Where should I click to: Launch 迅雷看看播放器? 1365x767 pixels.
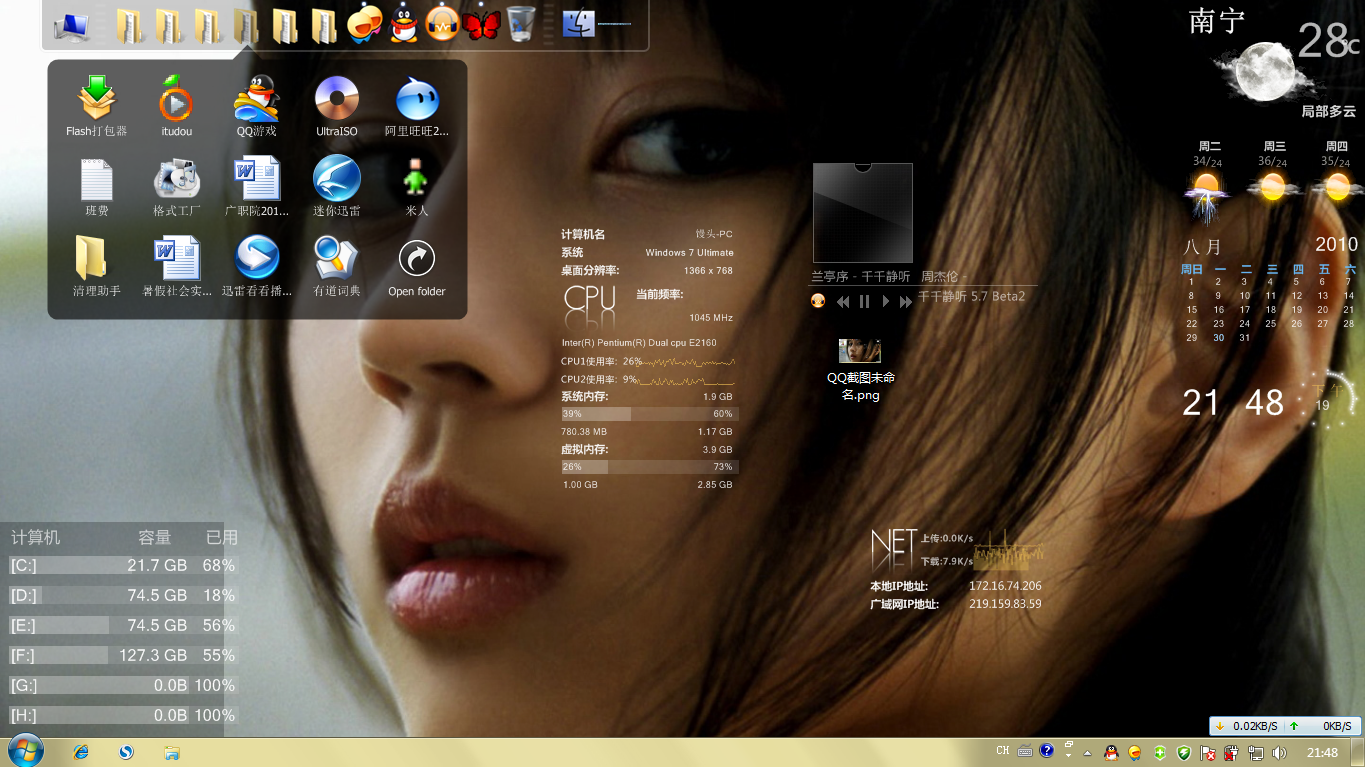pyautogui.click(x=257, y=266)
